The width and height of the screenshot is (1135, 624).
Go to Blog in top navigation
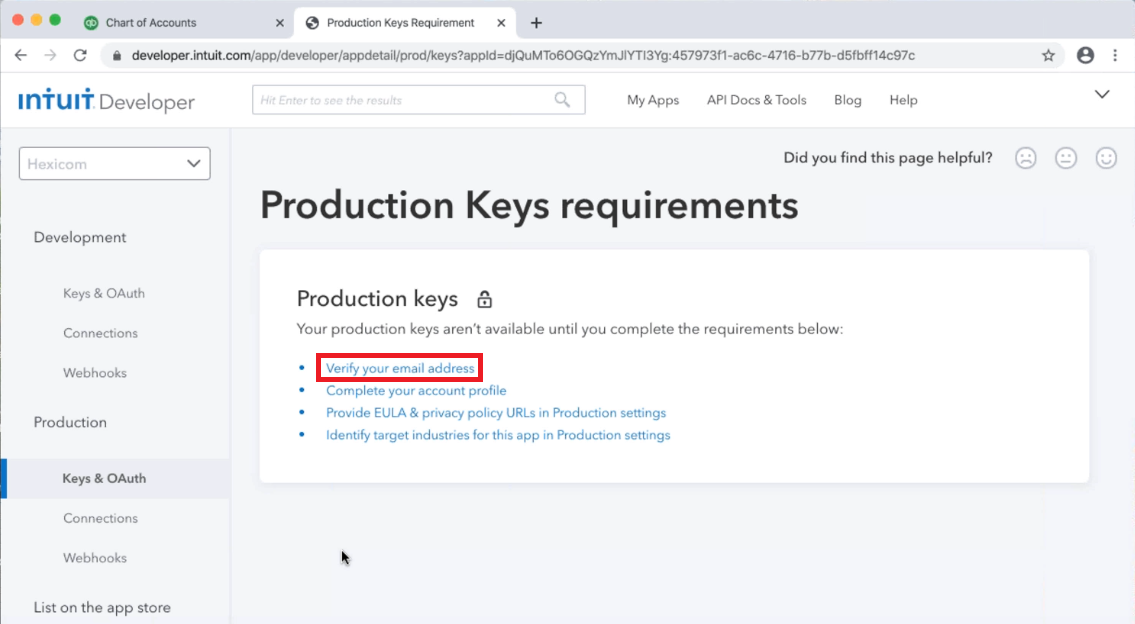coord(848,100)
